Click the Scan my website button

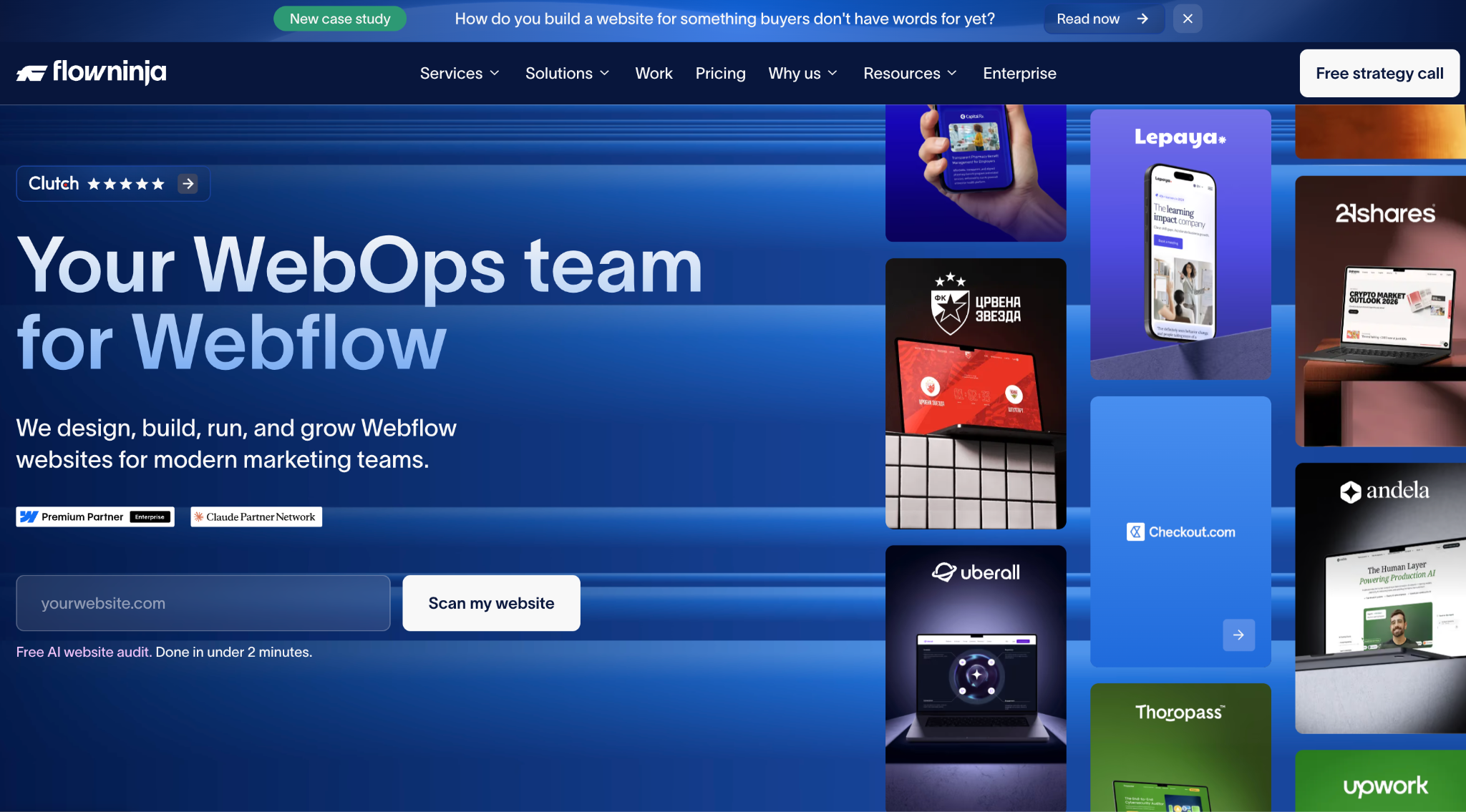tap(491, 603)
